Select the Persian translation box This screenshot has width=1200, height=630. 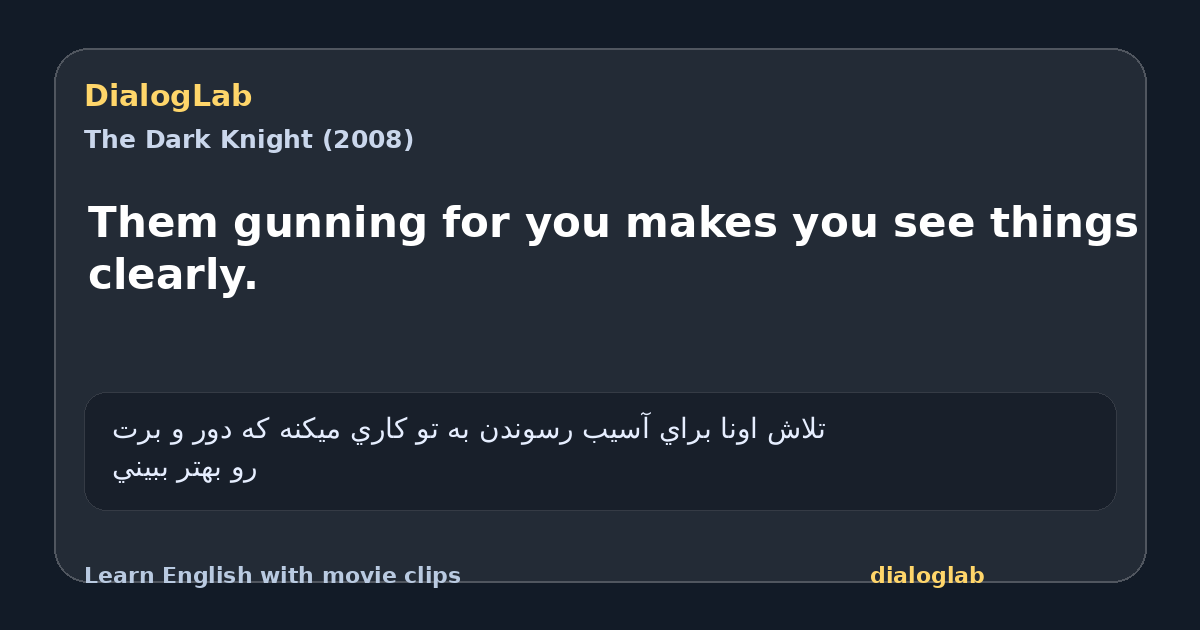(x=600, y=451)
